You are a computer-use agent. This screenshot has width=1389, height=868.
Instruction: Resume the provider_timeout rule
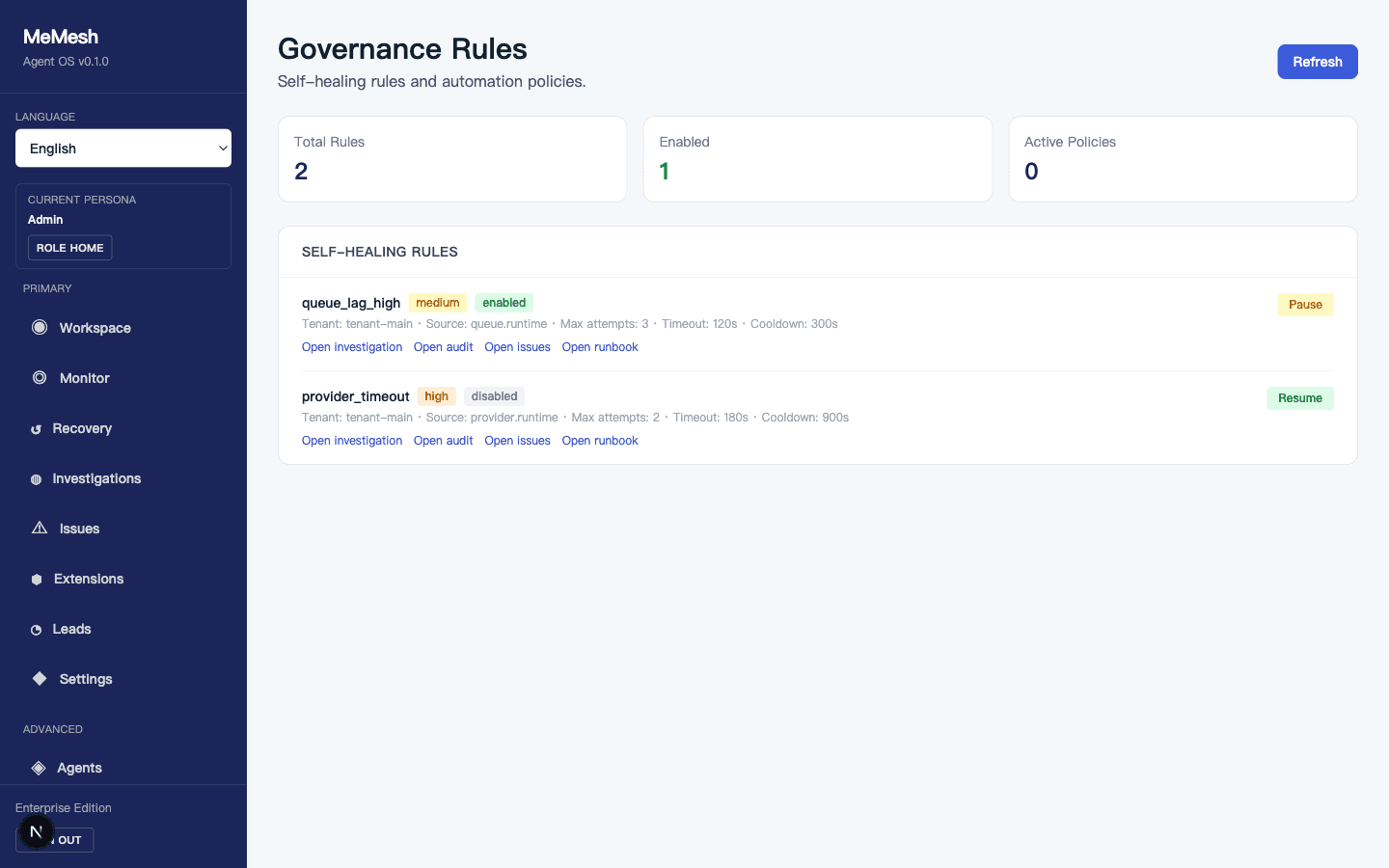coord(1299,397)
